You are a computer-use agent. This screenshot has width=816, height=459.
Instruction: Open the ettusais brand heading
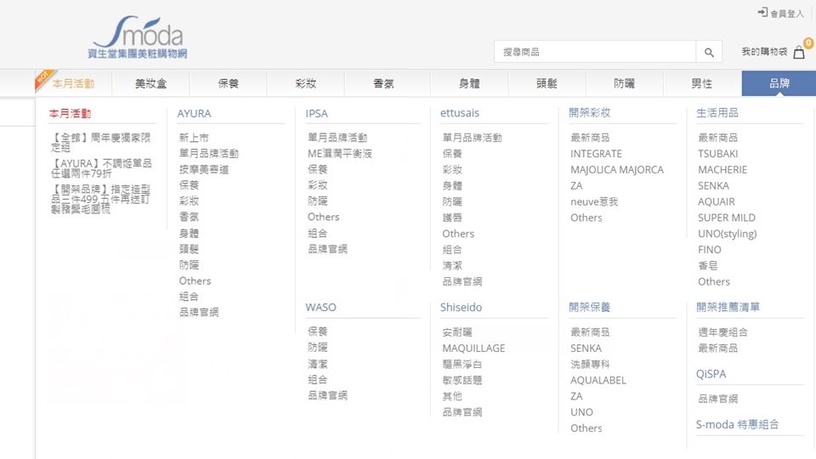[460, 113]
